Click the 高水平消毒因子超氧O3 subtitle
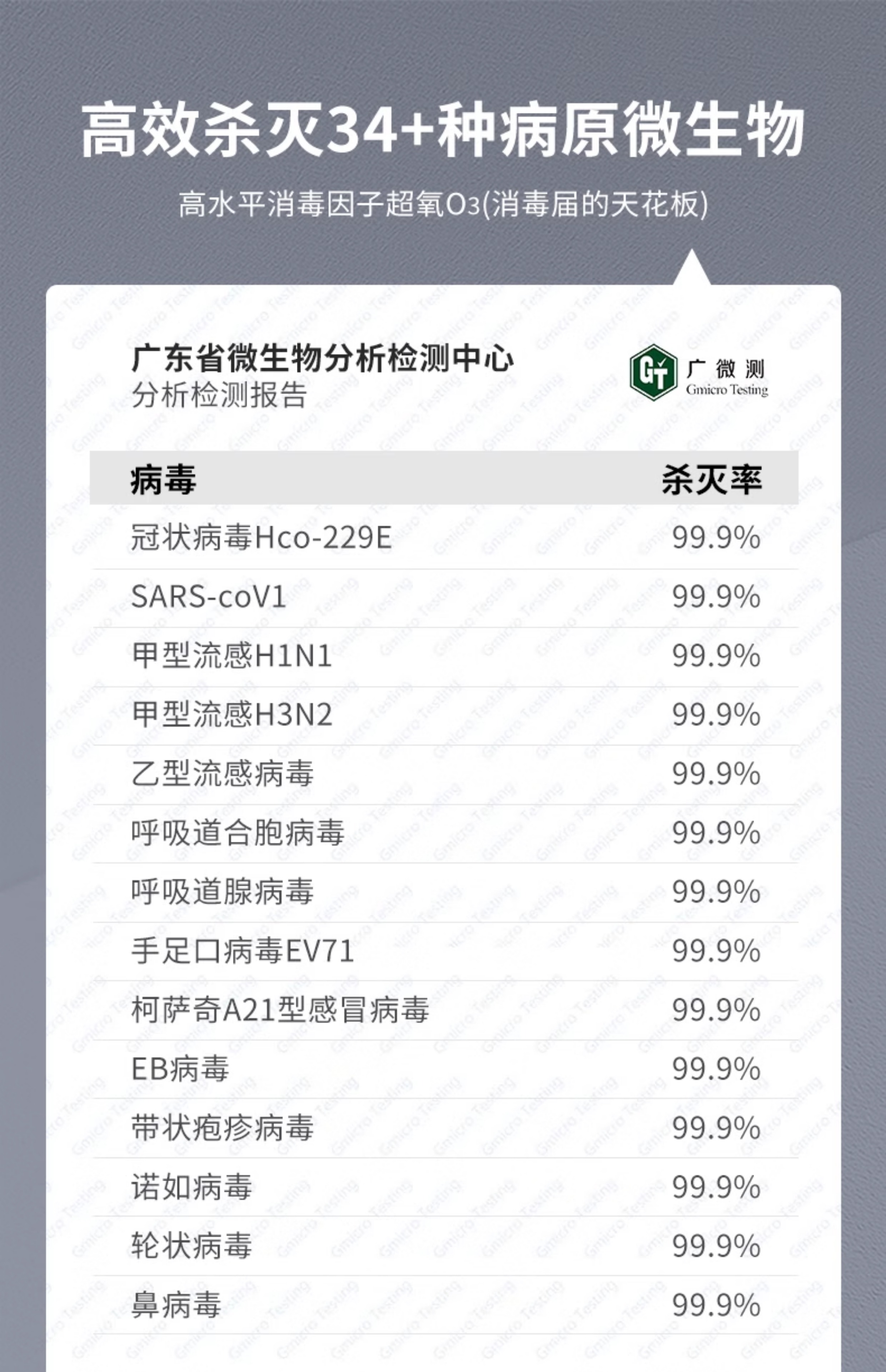Screen dimensions: 886x1372 click(443, 204)
